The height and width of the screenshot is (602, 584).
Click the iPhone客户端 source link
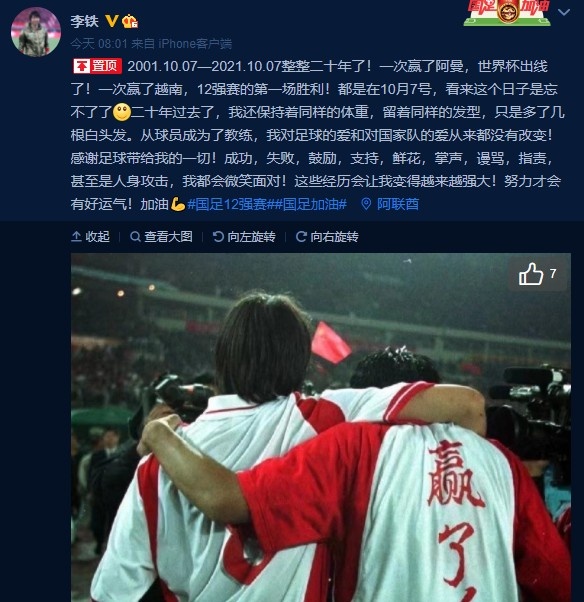(195, 44)
